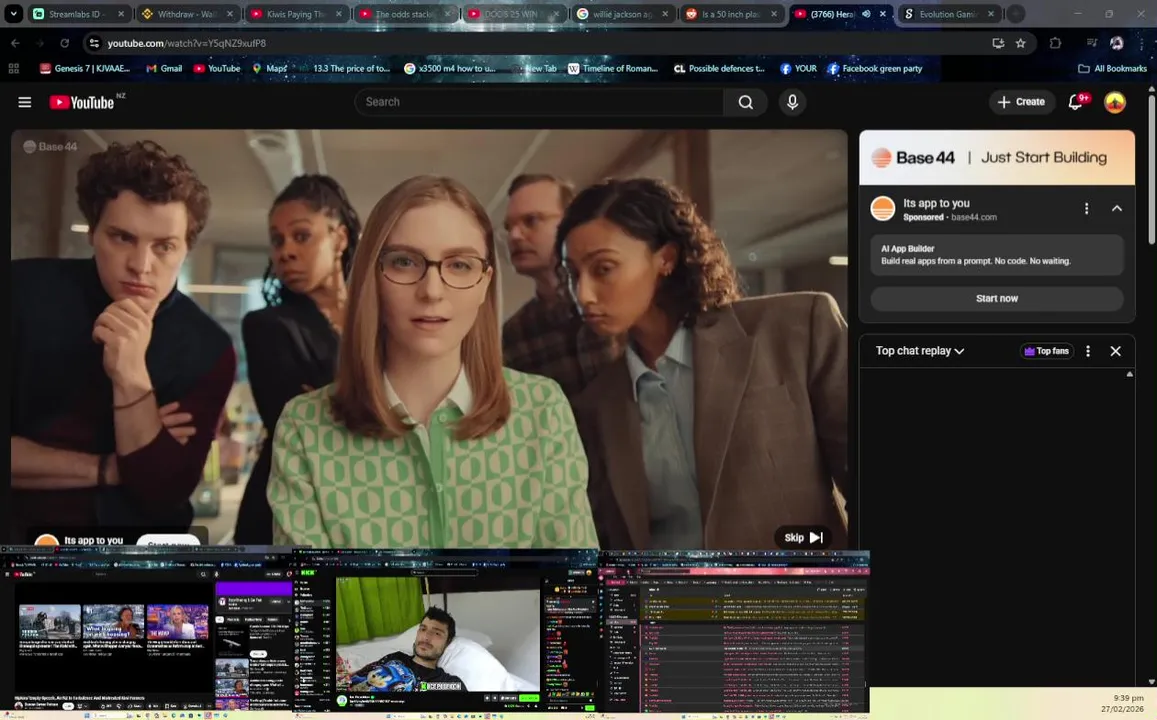Open the Gmail bookmark
This screenshot has height=720, width=1157.
tap(164, 69)
